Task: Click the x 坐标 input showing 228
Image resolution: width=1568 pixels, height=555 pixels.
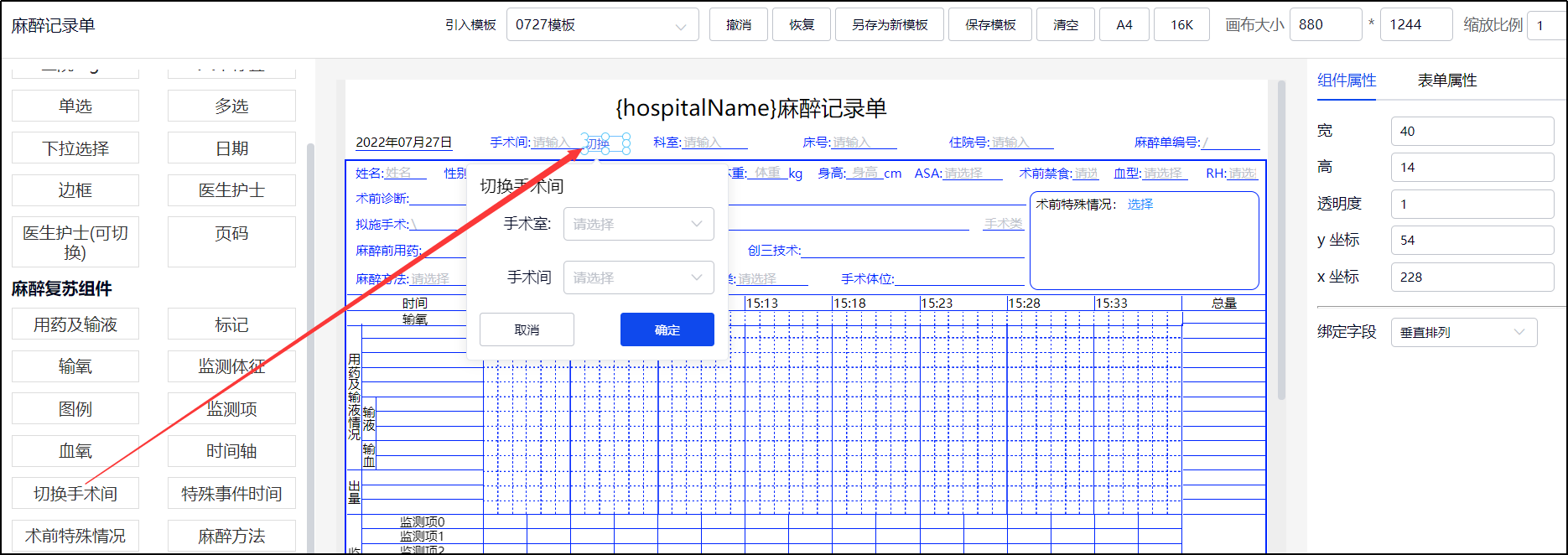Action: click(x=1472, y=277)
